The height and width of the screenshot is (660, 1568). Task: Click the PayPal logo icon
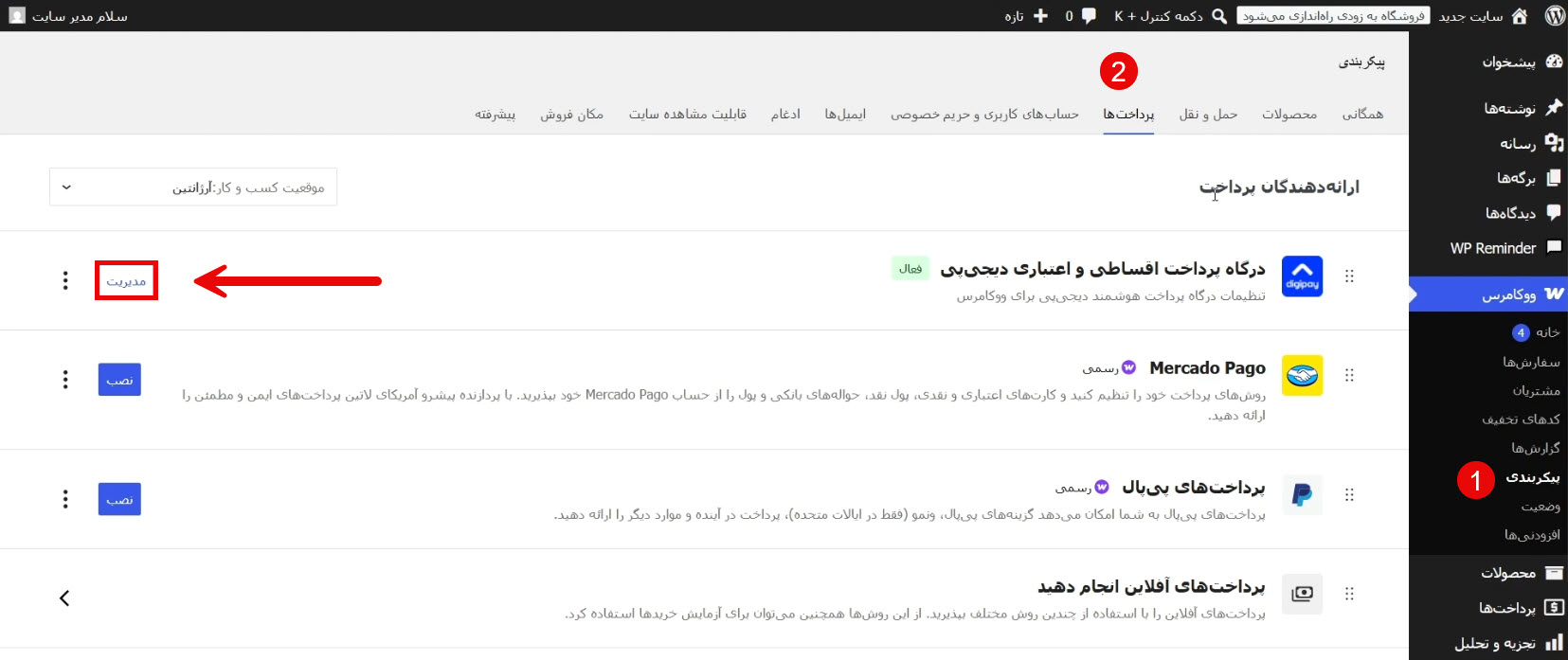pyautogui.click(x=1302, y=494)
